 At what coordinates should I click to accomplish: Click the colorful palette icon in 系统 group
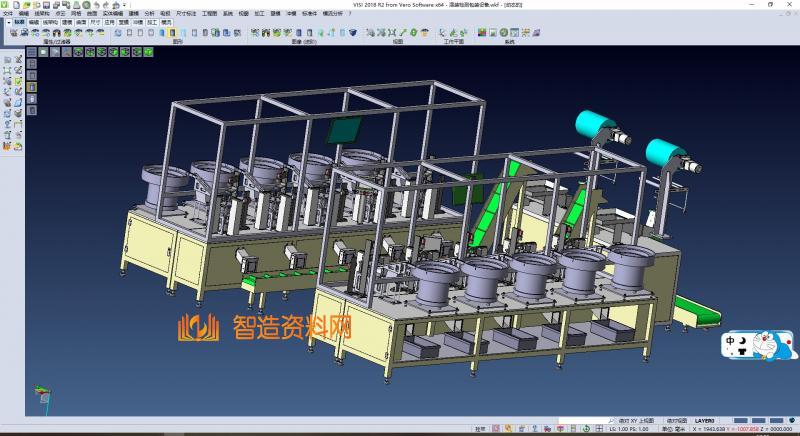click(x=482, y=33)
